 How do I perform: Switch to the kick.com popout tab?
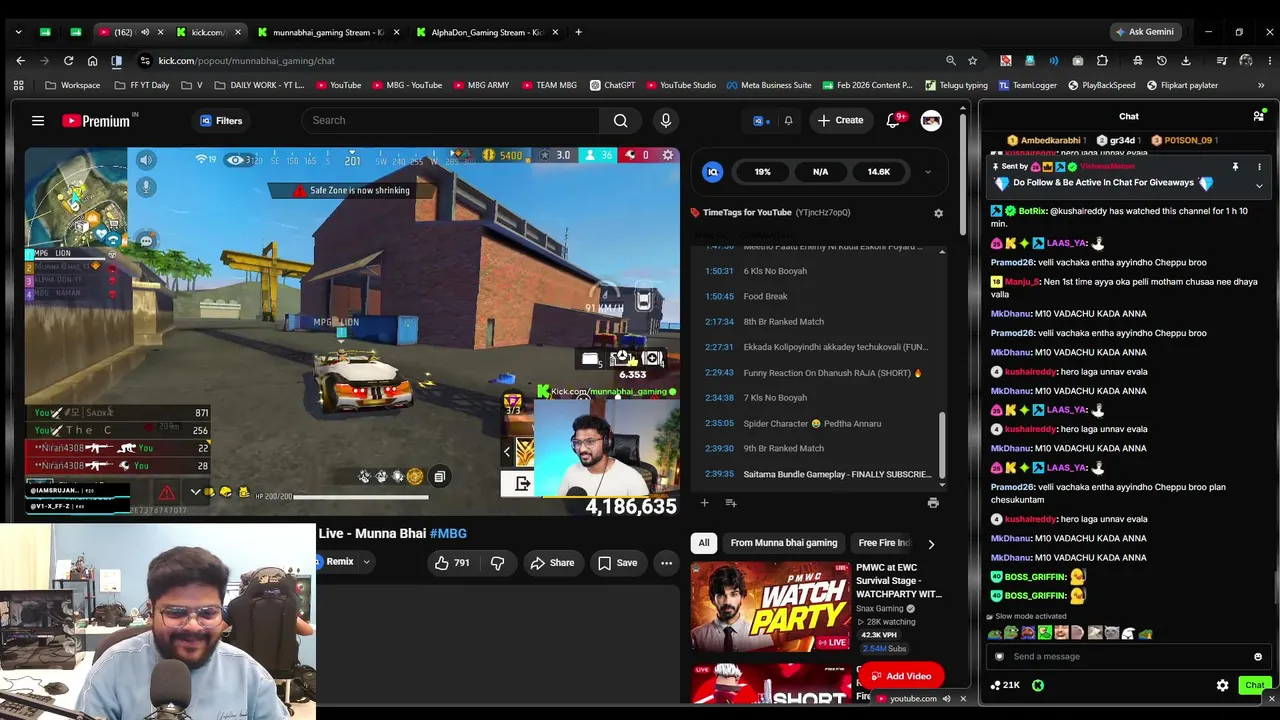pos(208,32)
